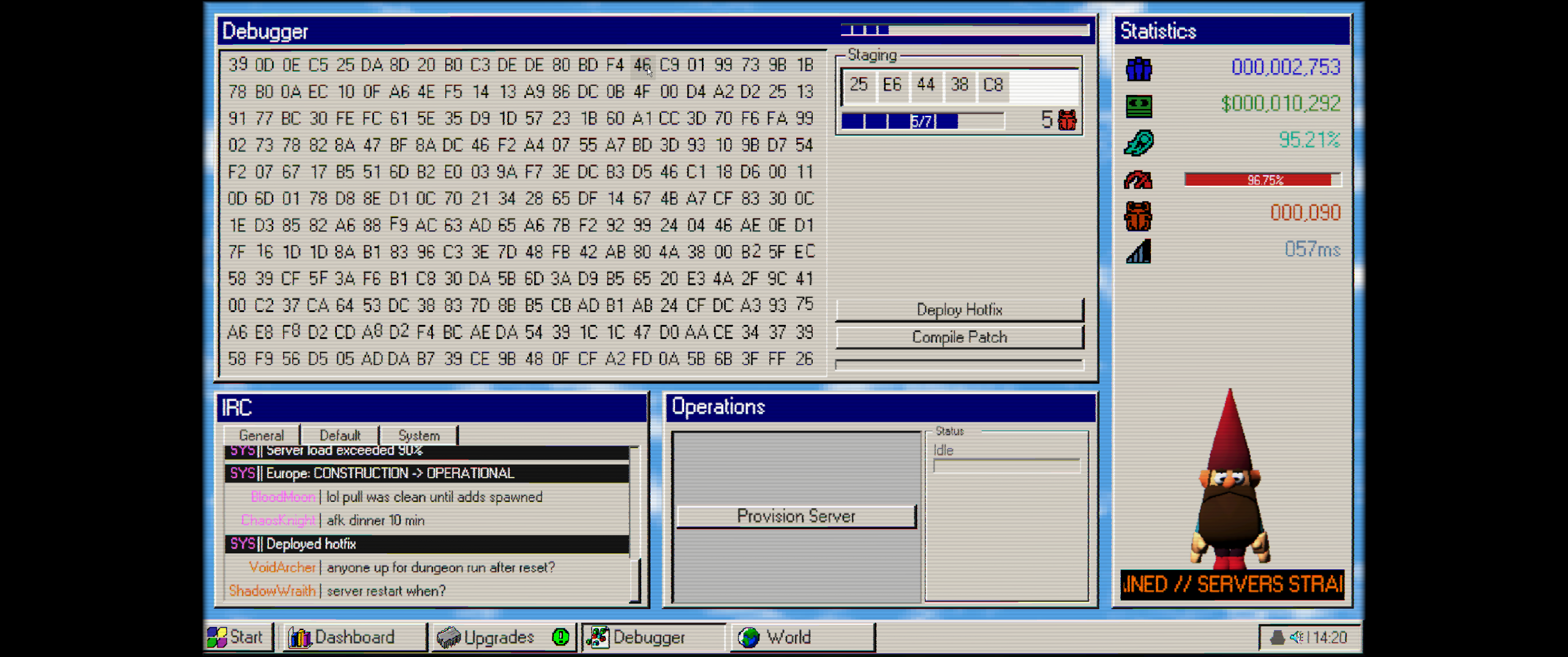Open the Default IRC tab
This screenshot has height=657, width=1568.
[x=340, y=435]
